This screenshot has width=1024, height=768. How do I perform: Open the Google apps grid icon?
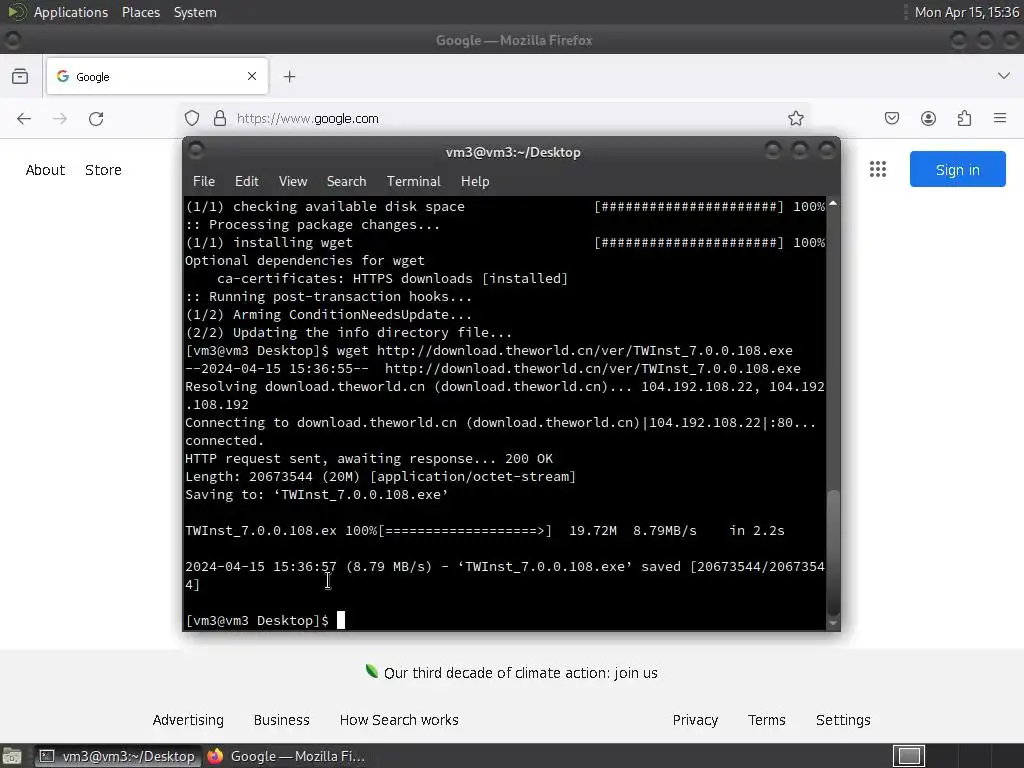click(878, 169)
